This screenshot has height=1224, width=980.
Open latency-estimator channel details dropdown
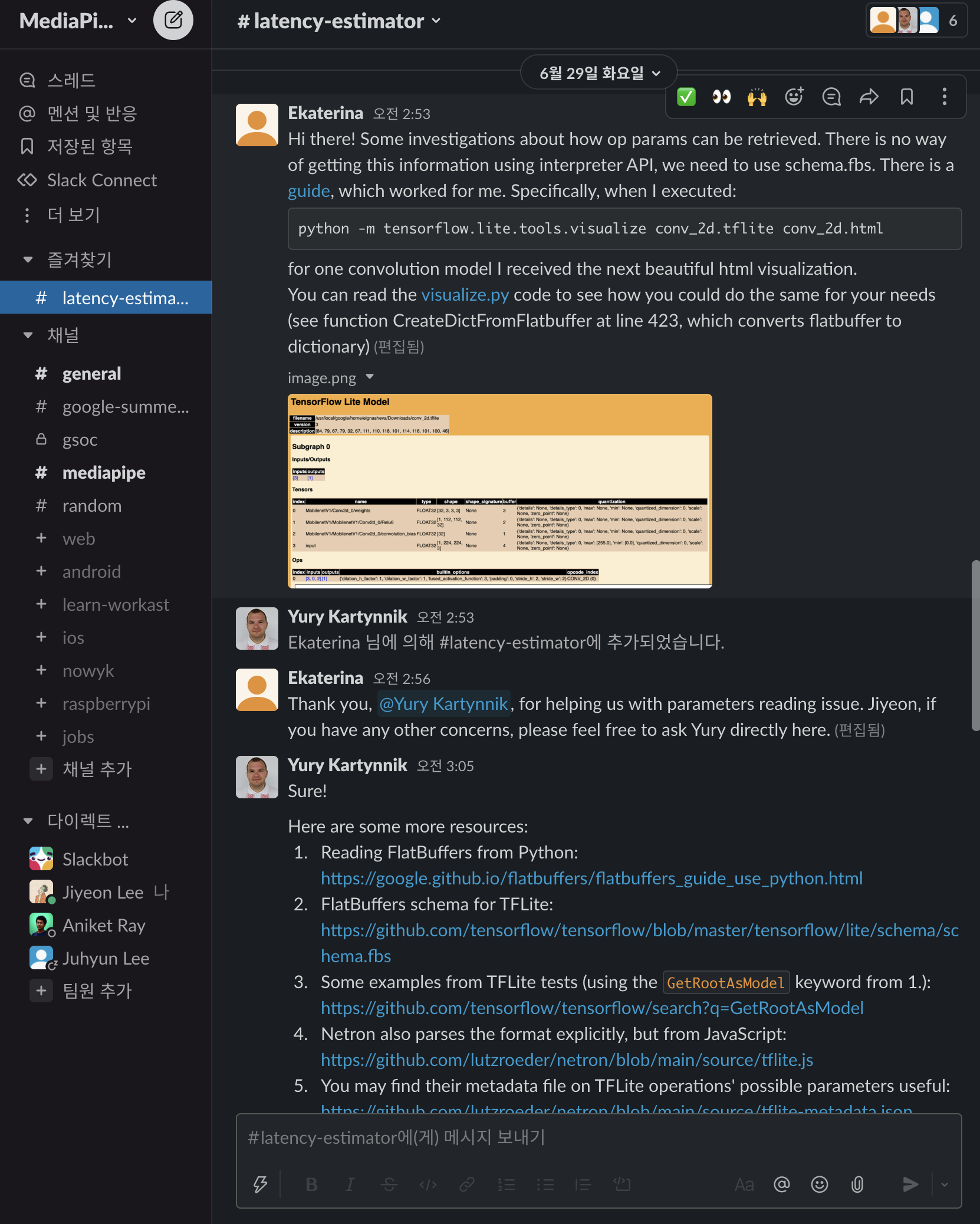click(x=339, y=21)
